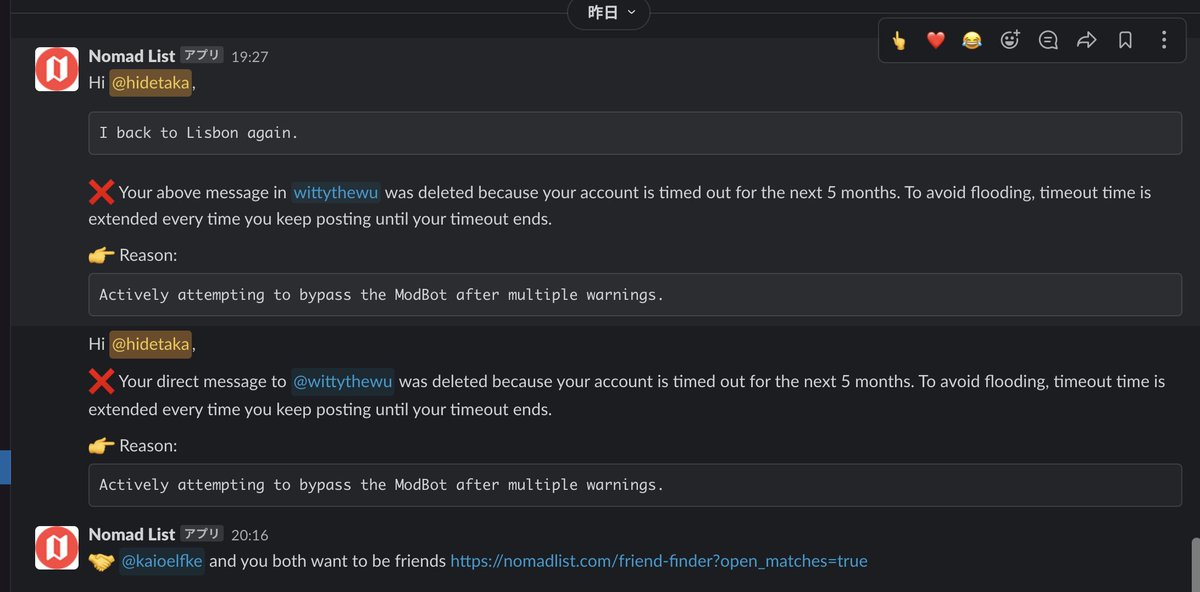
Task: Click second 'Actively attempting to bypass' code block
Action: point(635,484)
